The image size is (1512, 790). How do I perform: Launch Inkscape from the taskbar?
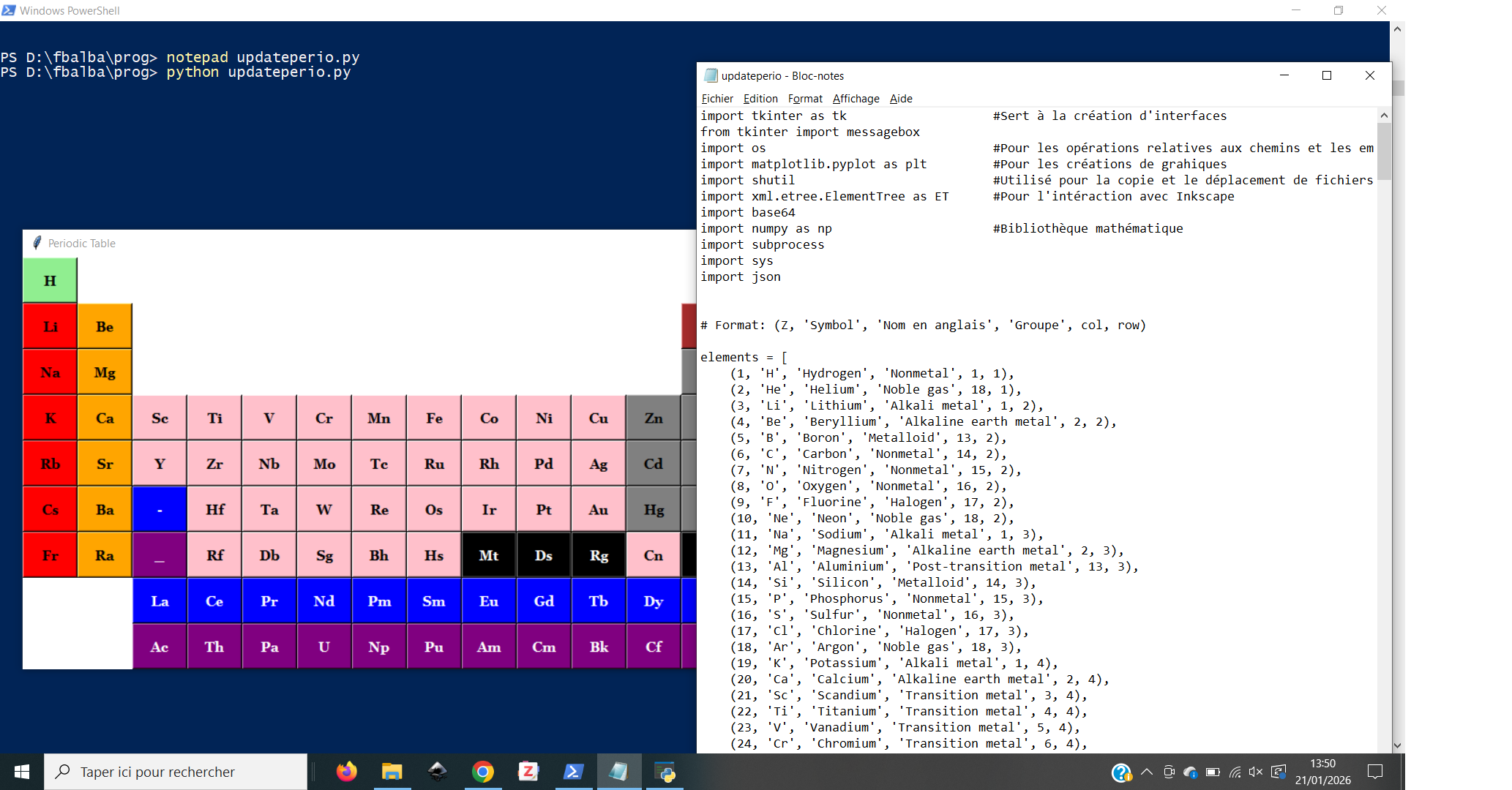[437, 772]
